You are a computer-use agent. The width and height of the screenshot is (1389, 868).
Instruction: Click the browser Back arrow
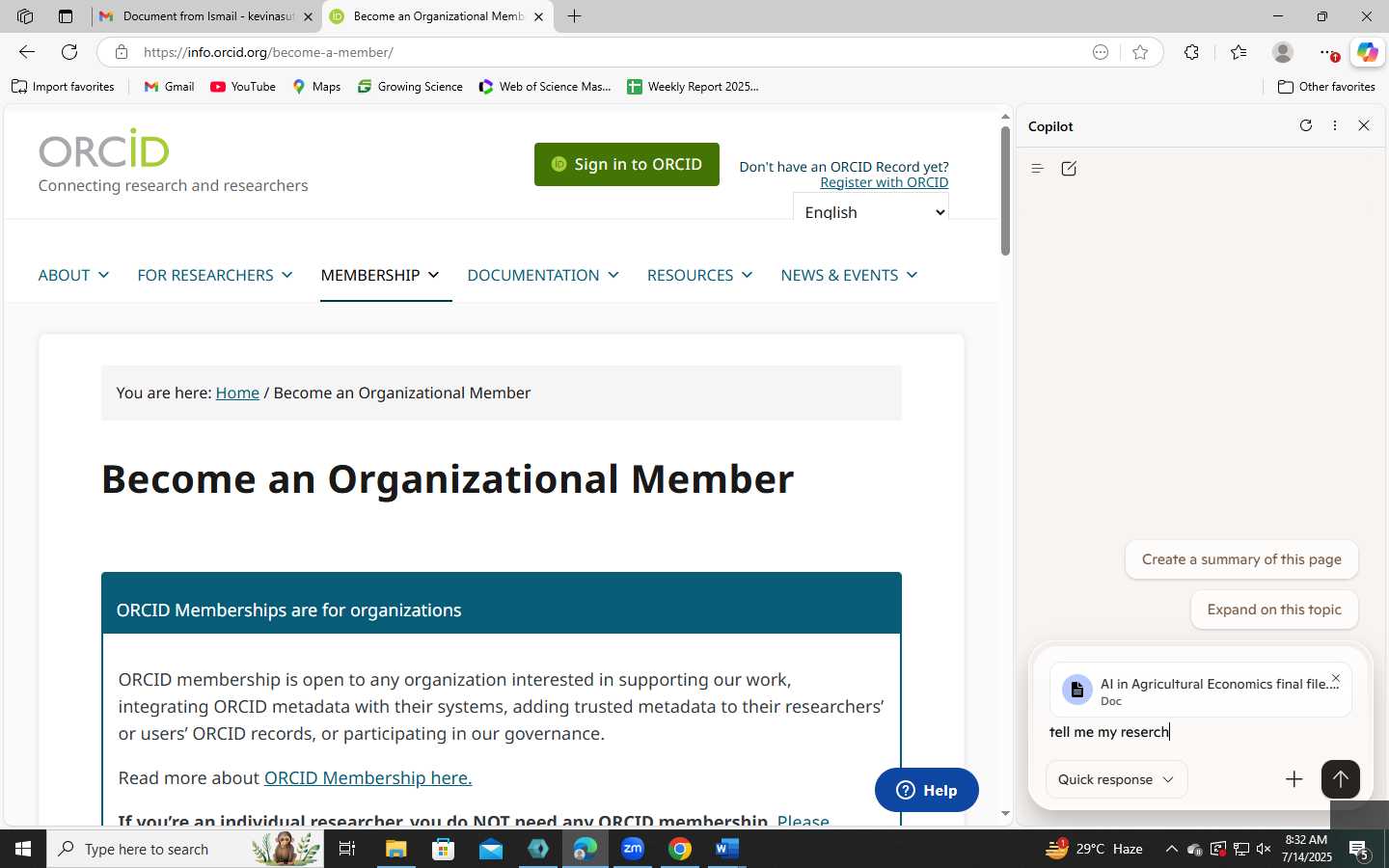(x=27, y=52)
